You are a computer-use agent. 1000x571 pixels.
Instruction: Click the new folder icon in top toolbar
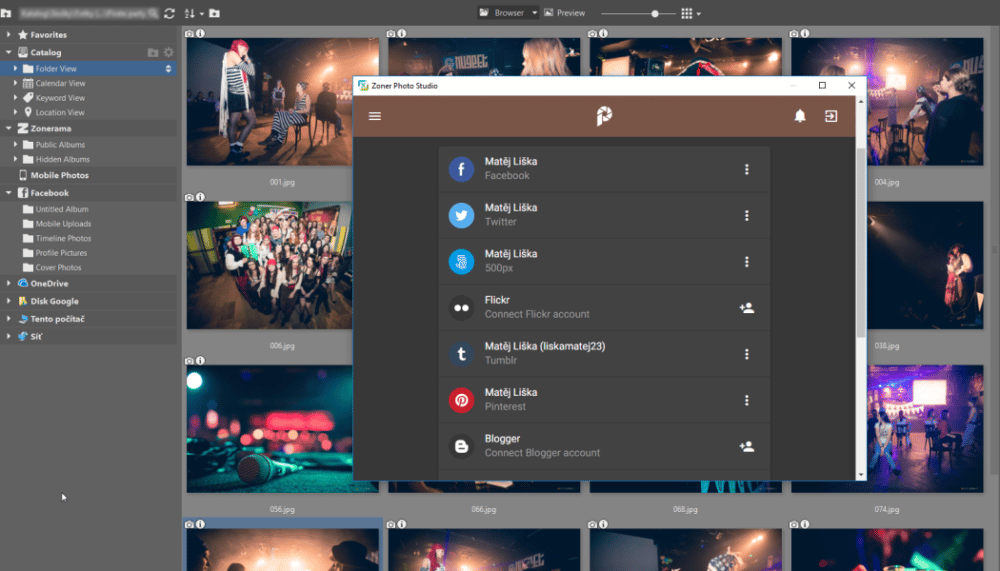click(x=214, y=13)
